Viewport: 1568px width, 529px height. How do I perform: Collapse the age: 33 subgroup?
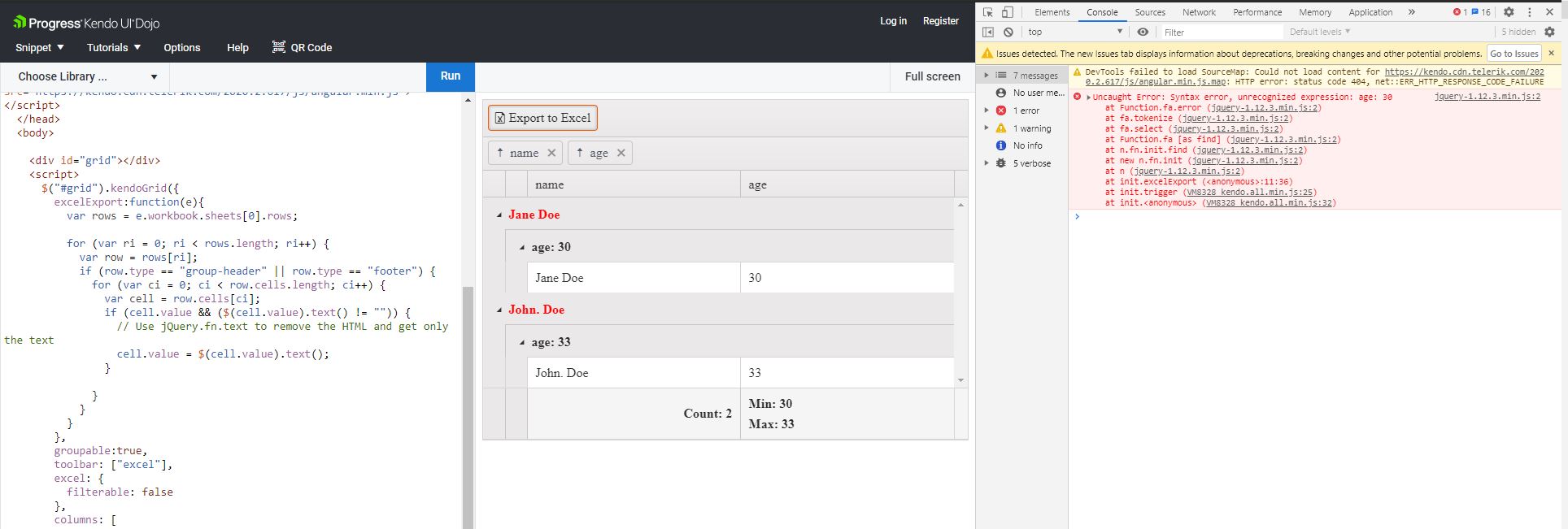point(522,343)
